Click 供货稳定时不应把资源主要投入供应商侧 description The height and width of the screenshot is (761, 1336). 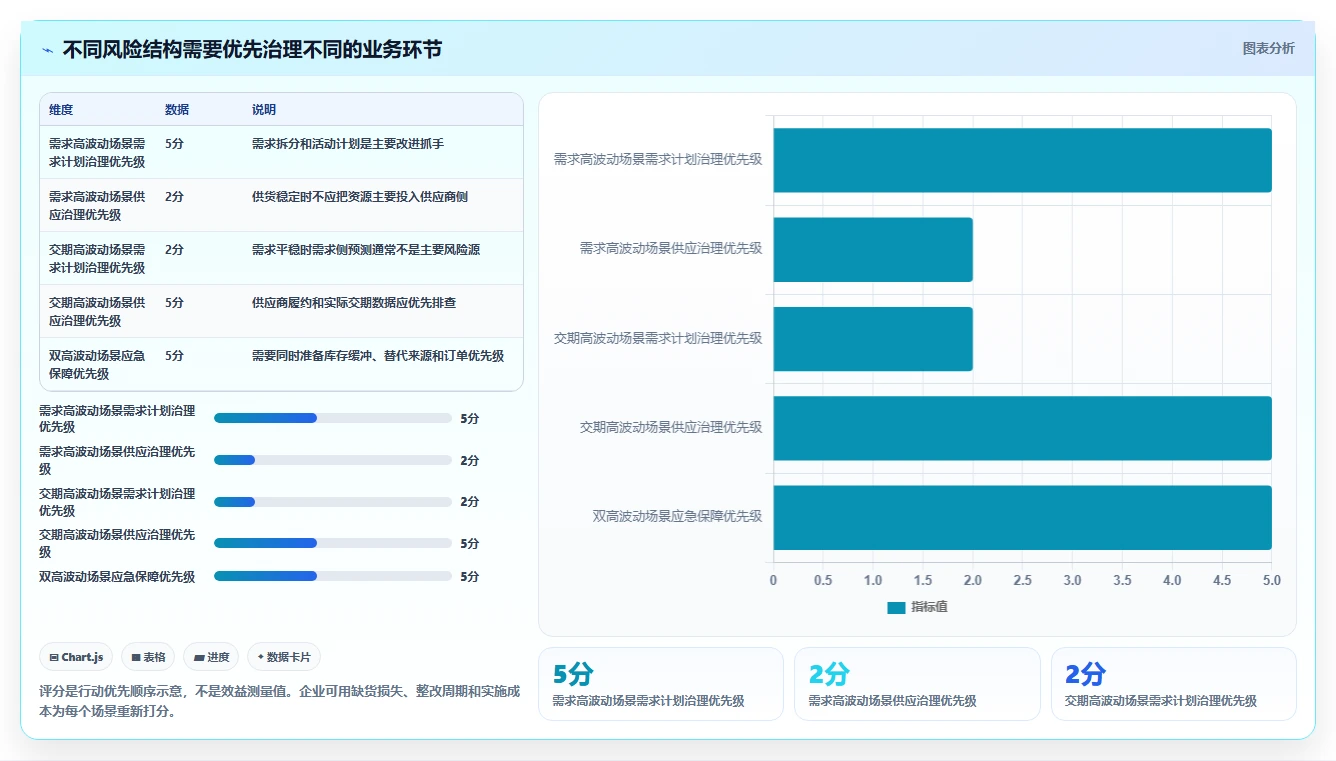pos(360,197)
